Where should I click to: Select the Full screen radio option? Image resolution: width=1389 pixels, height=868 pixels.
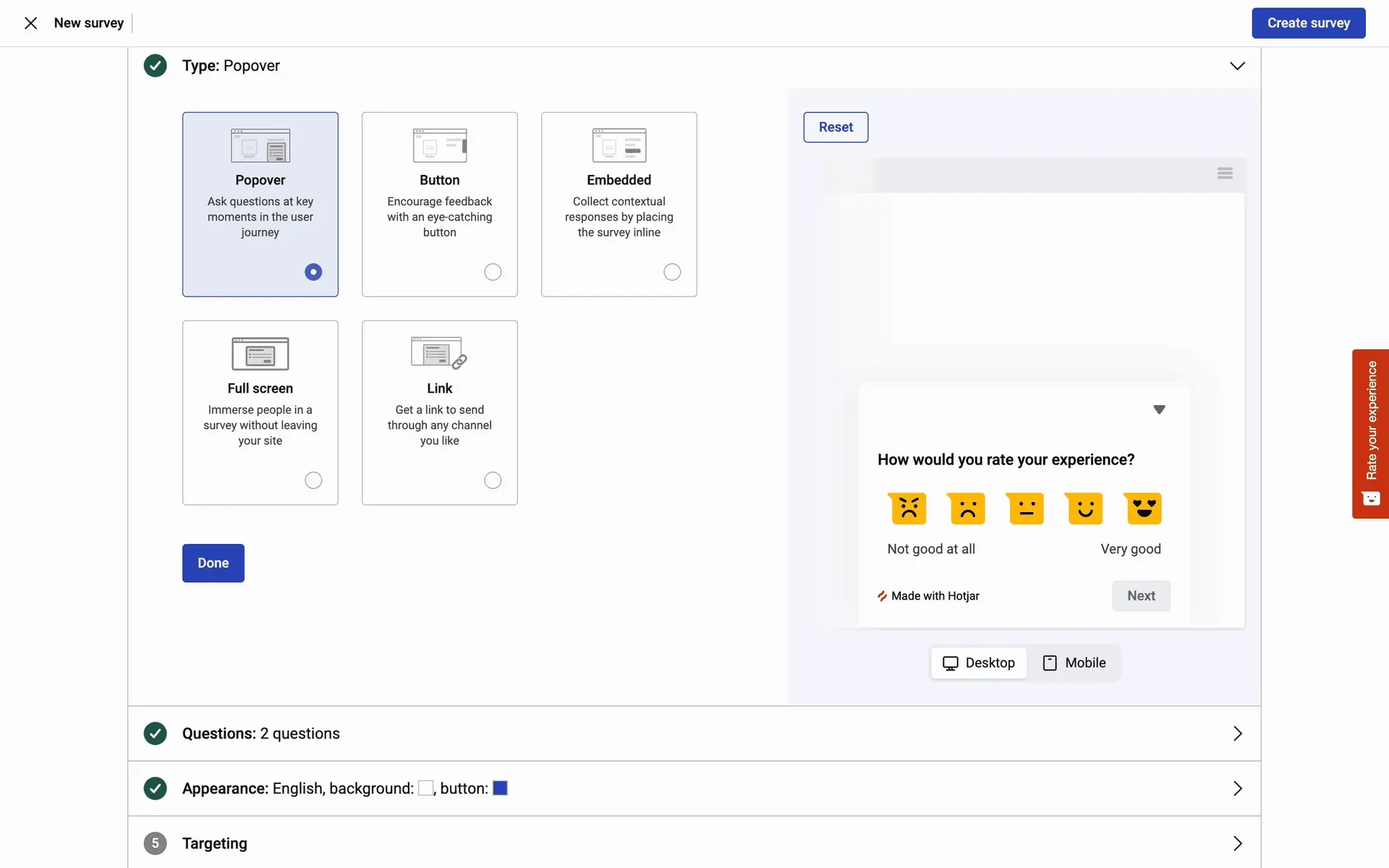313,480
